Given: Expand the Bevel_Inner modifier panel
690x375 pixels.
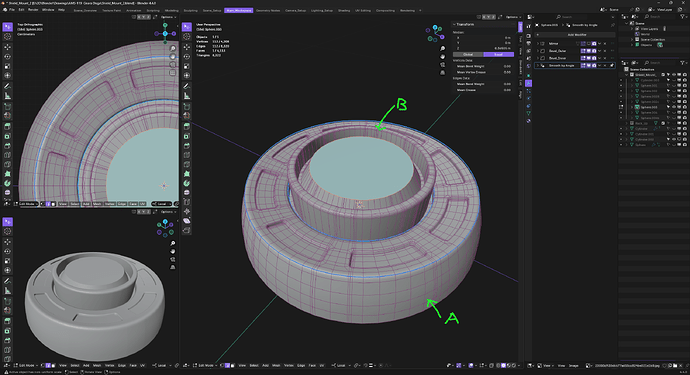Looking at the screenshot, I should click(x=537, y=58).
